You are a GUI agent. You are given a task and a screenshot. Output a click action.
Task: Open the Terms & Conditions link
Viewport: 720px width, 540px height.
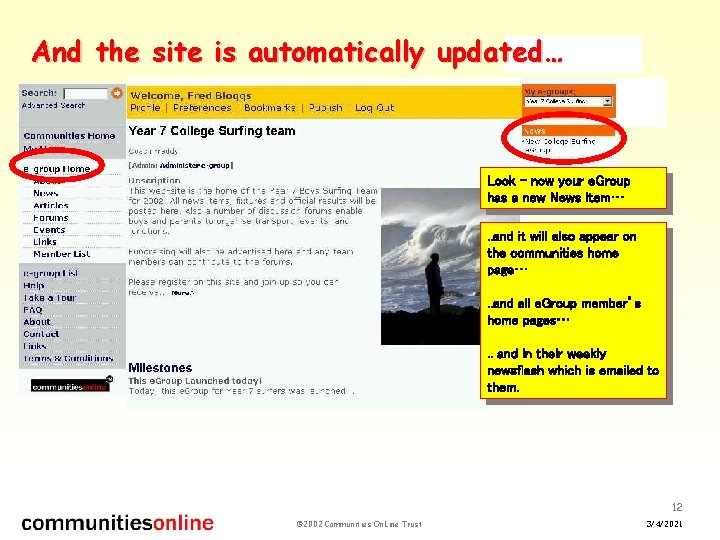pos(68,358)
